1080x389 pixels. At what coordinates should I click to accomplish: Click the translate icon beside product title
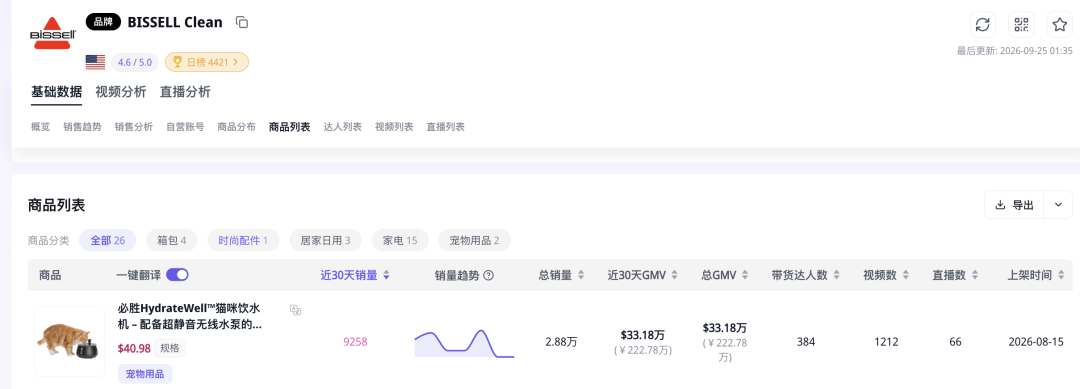point(295,310)
